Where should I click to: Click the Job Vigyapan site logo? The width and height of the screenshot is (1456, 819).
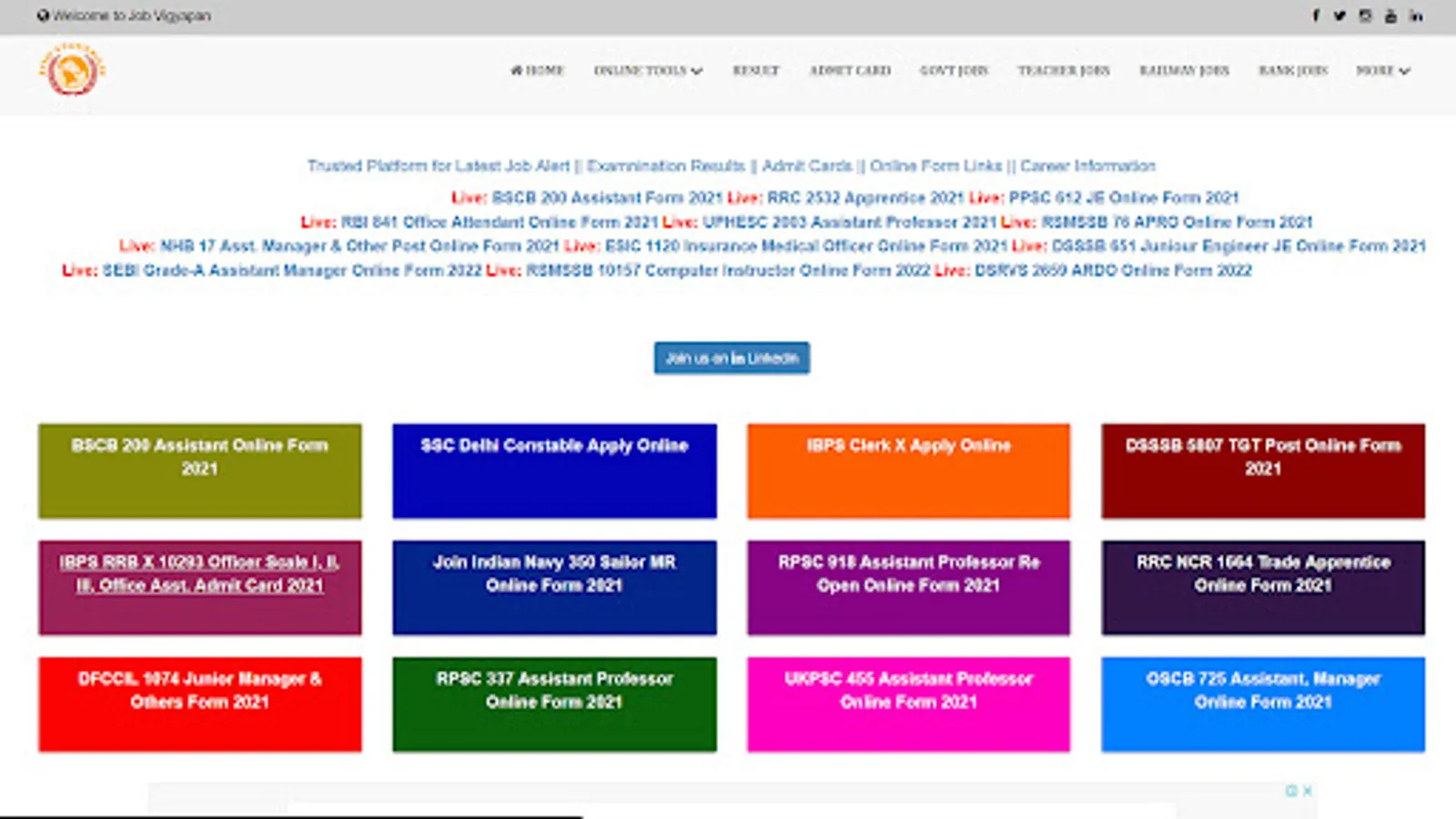tap(72, 69)
